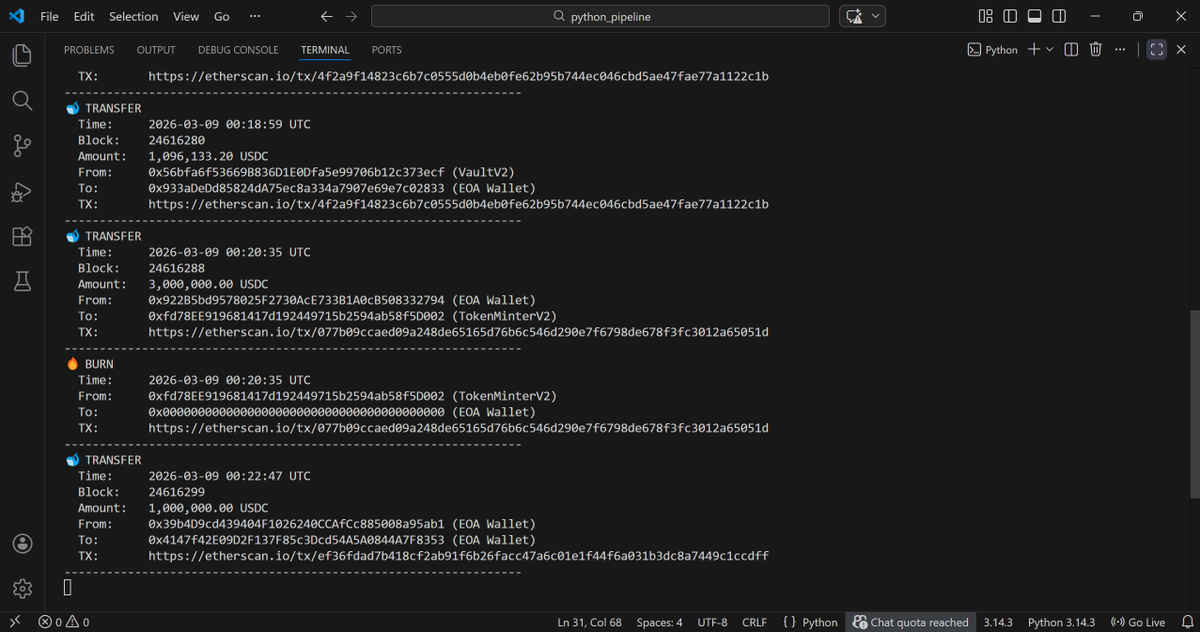This screenshot has width=1200, height=632.
Task: Change line endings via CRLF
Action: tap(754, 622)
